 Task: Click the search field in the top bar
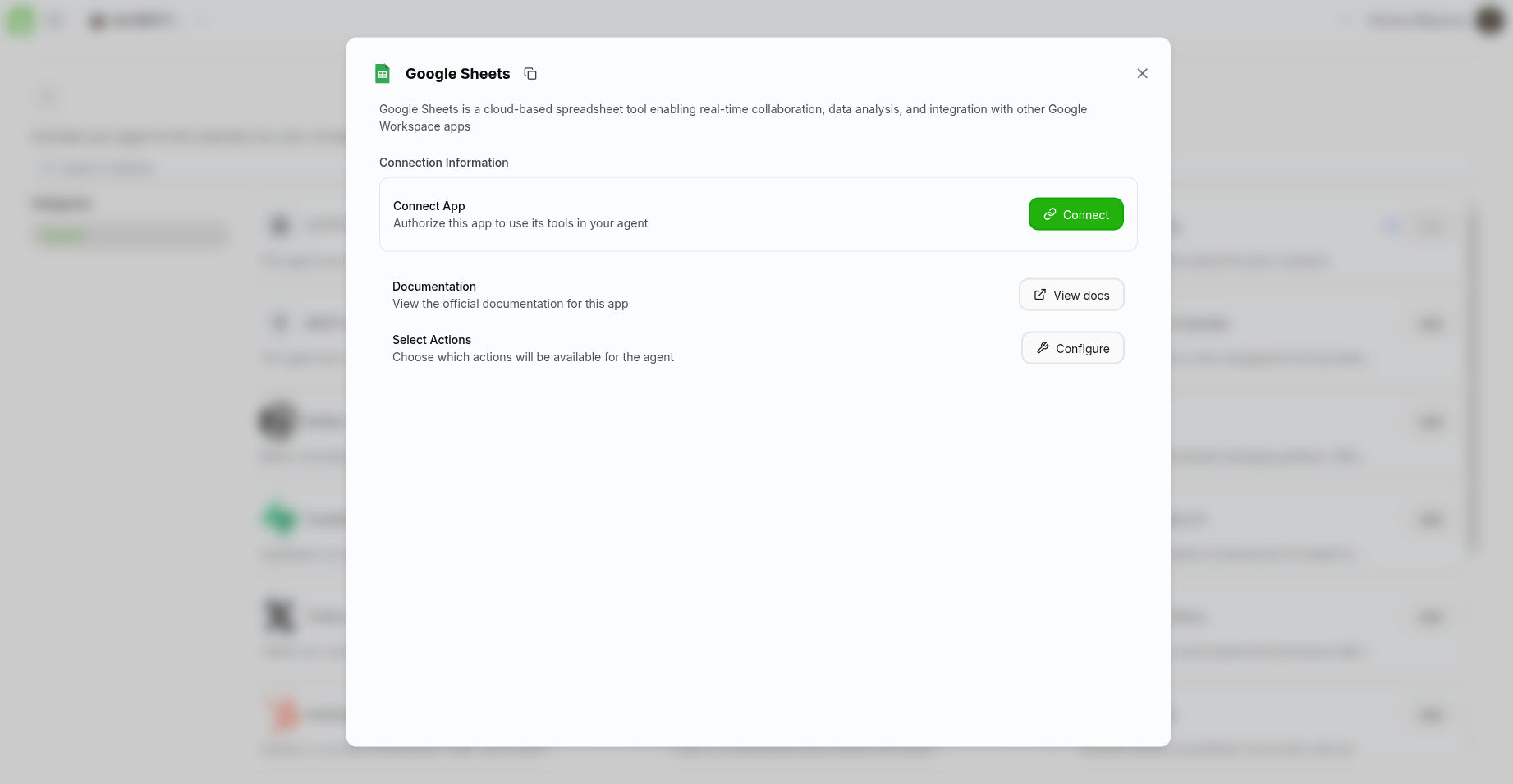click(x=1346, y=20)
